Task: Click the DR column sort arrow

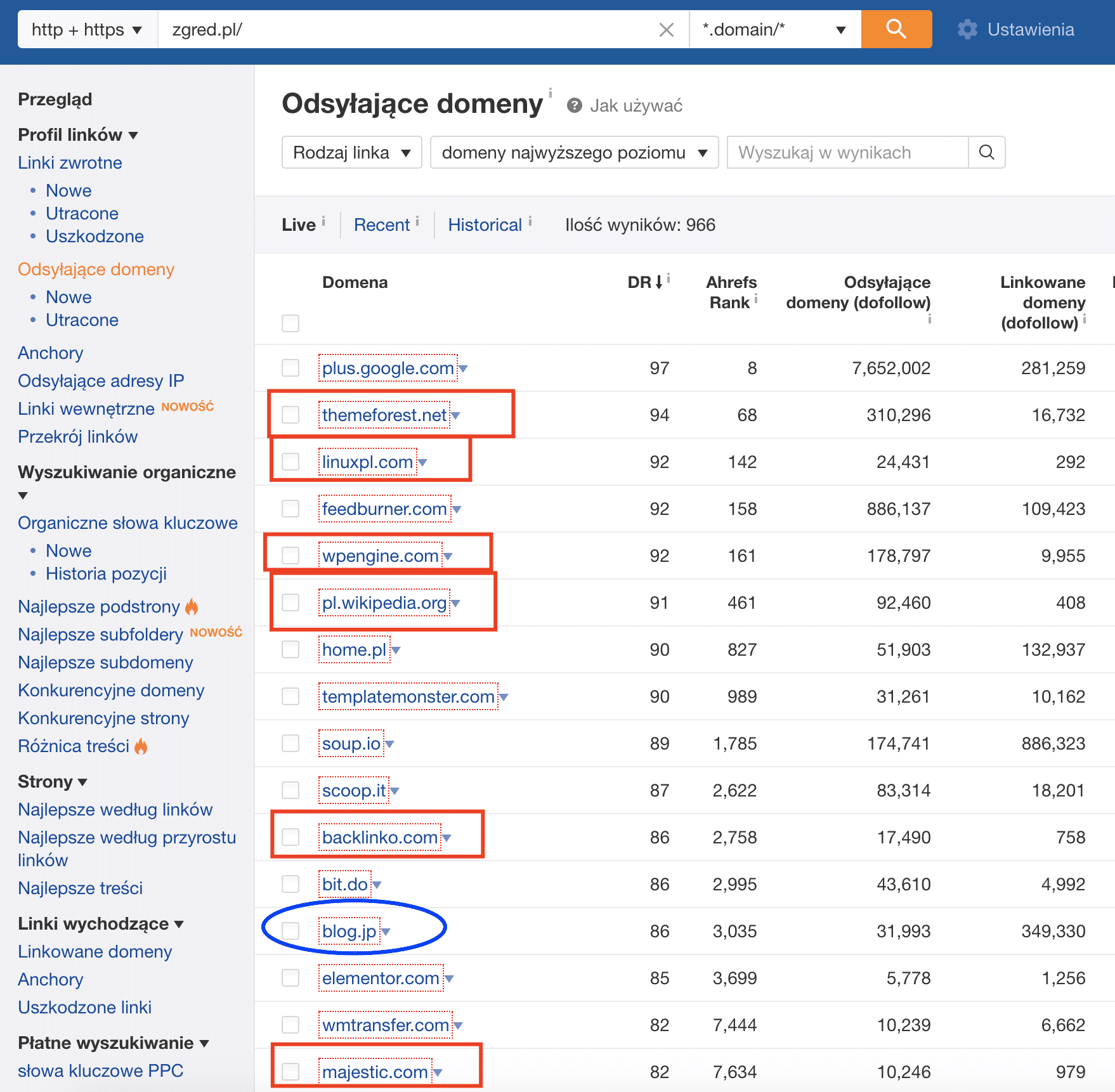Action: tap(659, 282)
